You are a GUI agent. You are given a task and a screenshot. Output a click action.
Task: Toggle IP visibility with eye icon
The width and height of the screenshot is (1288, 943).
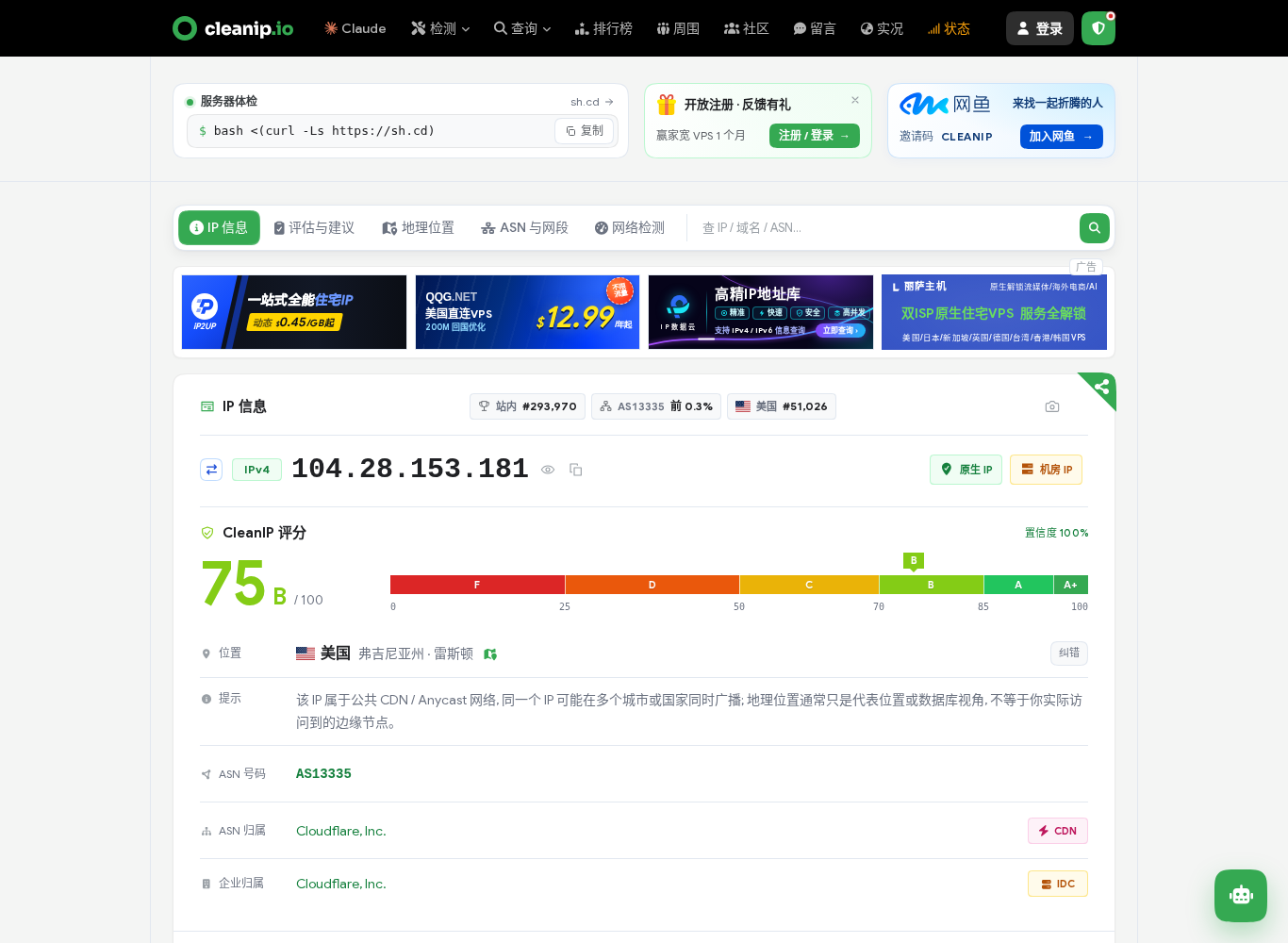pyautogui.click(x=548, y=470)
